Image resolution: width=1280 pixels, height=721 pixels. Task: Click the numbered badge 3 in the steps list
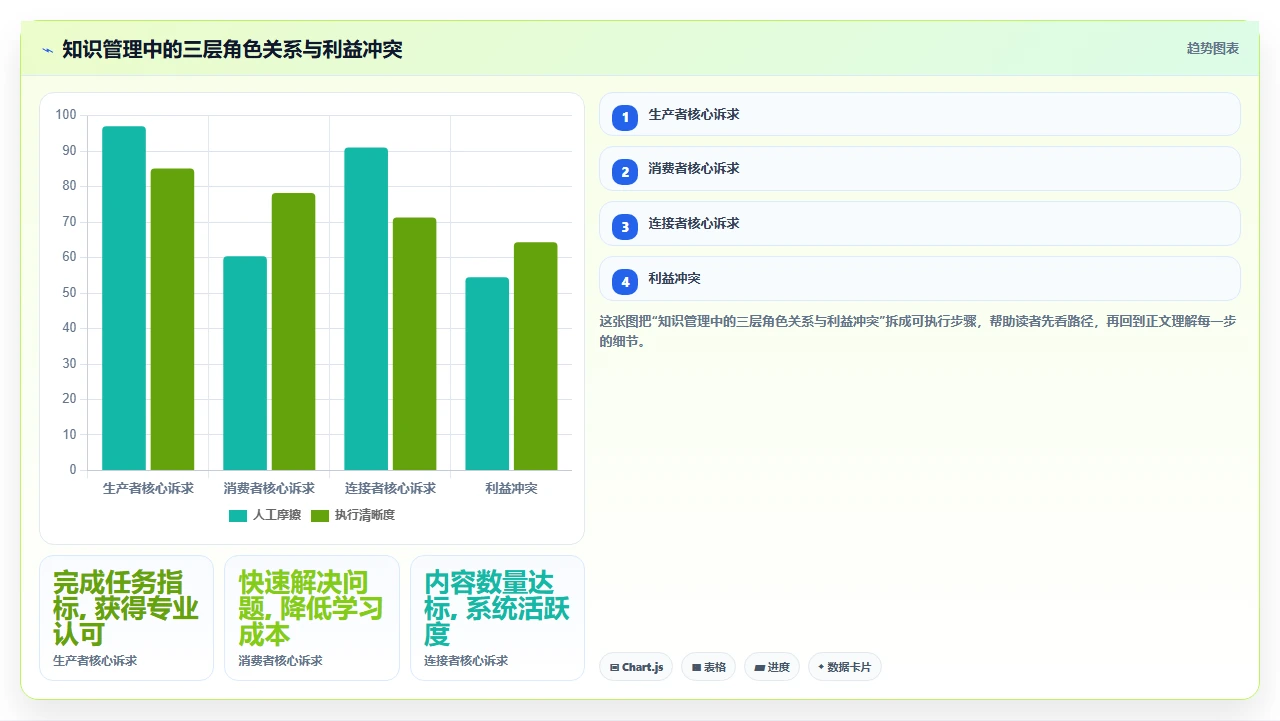pyautogui.click(x=625, y=226)
